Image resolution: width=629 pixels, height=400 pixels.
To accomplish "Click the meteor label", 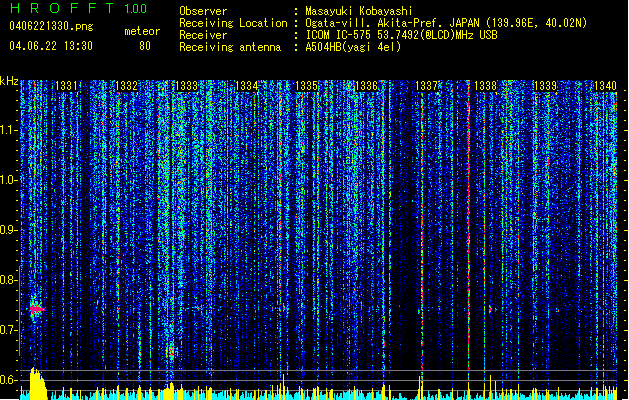I will [x=142, y=31].
